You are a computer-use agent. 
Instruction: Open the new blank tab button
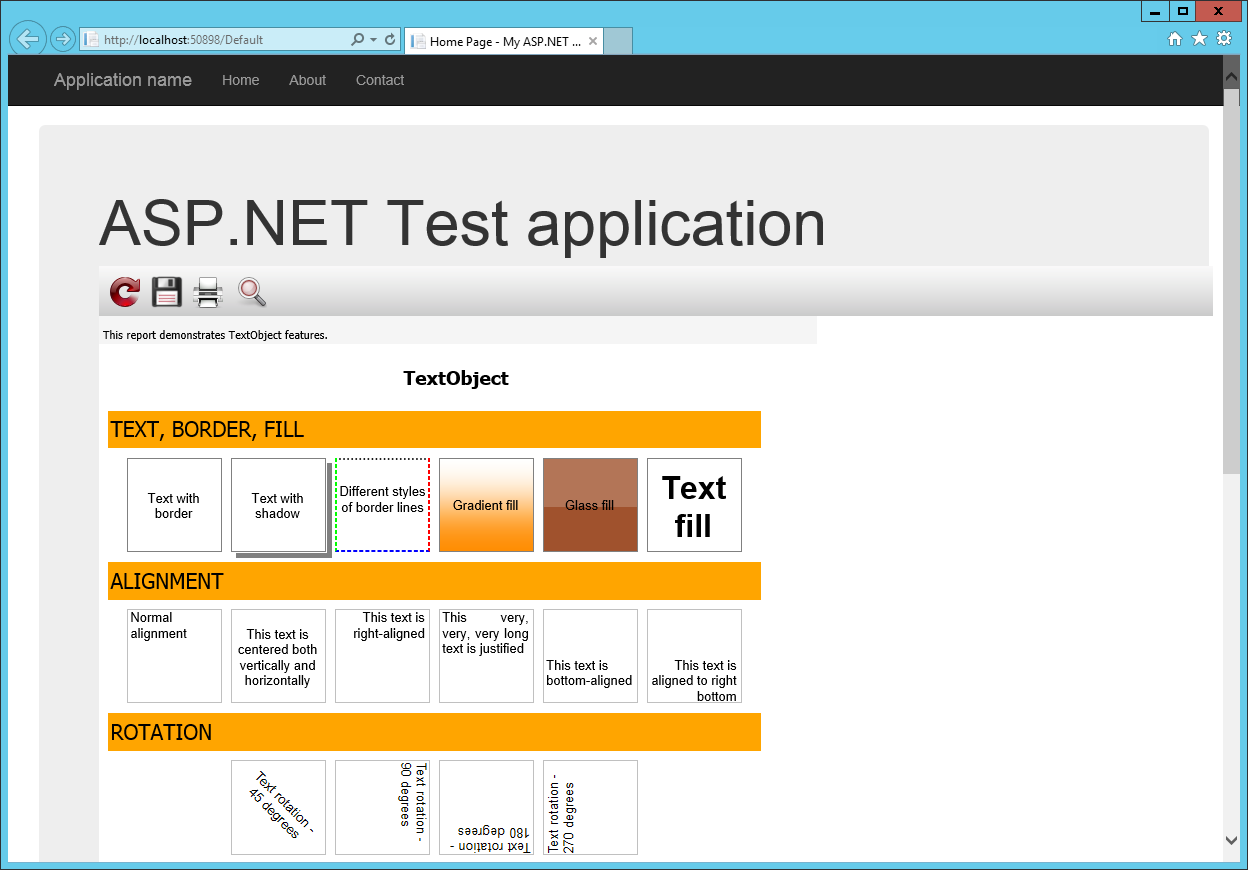point(618,41)
